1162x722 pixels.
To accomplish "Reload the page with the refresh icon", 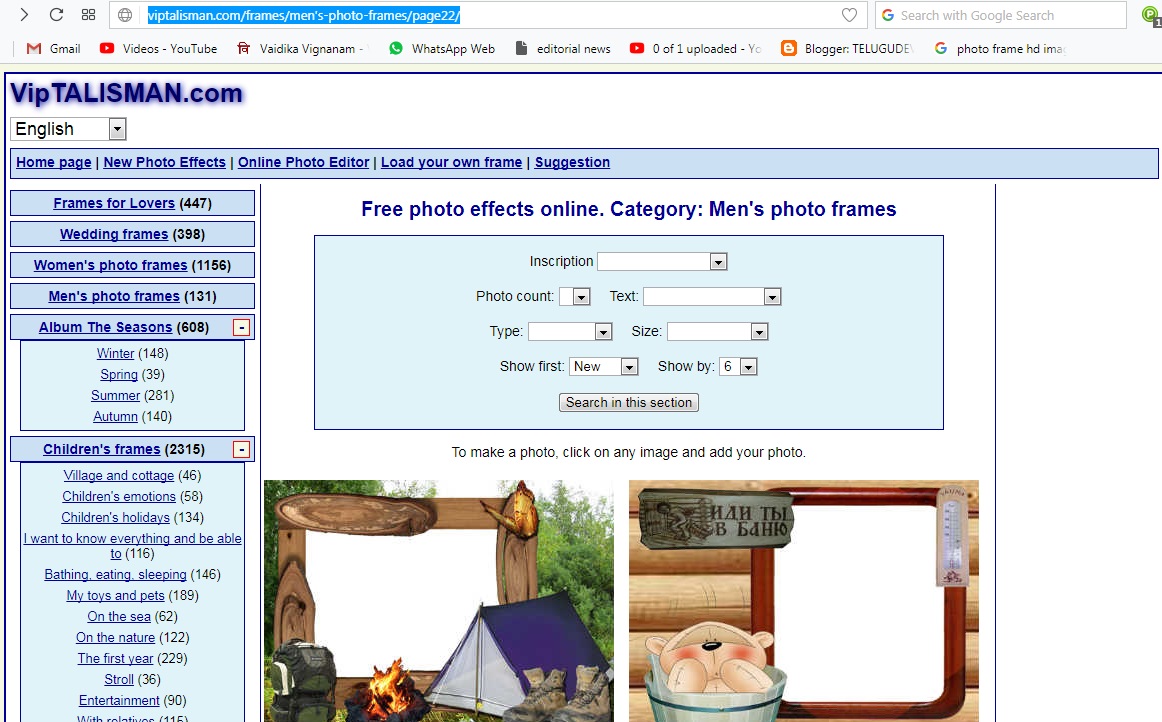I will [56, 15].
